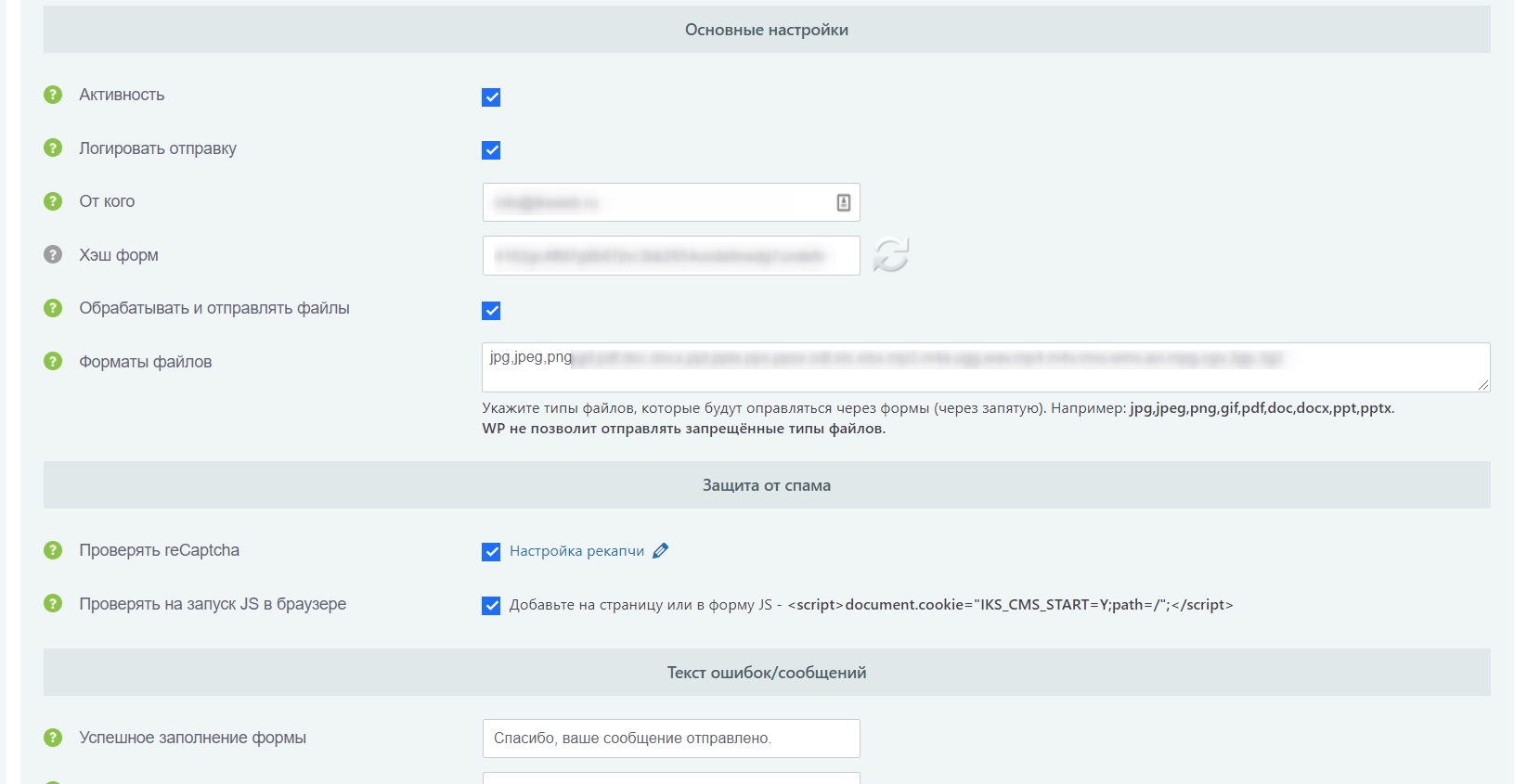Click the Текст ошибок/сообщений section header
Viewport: 1527px width, 784px height.
[767, 673]
